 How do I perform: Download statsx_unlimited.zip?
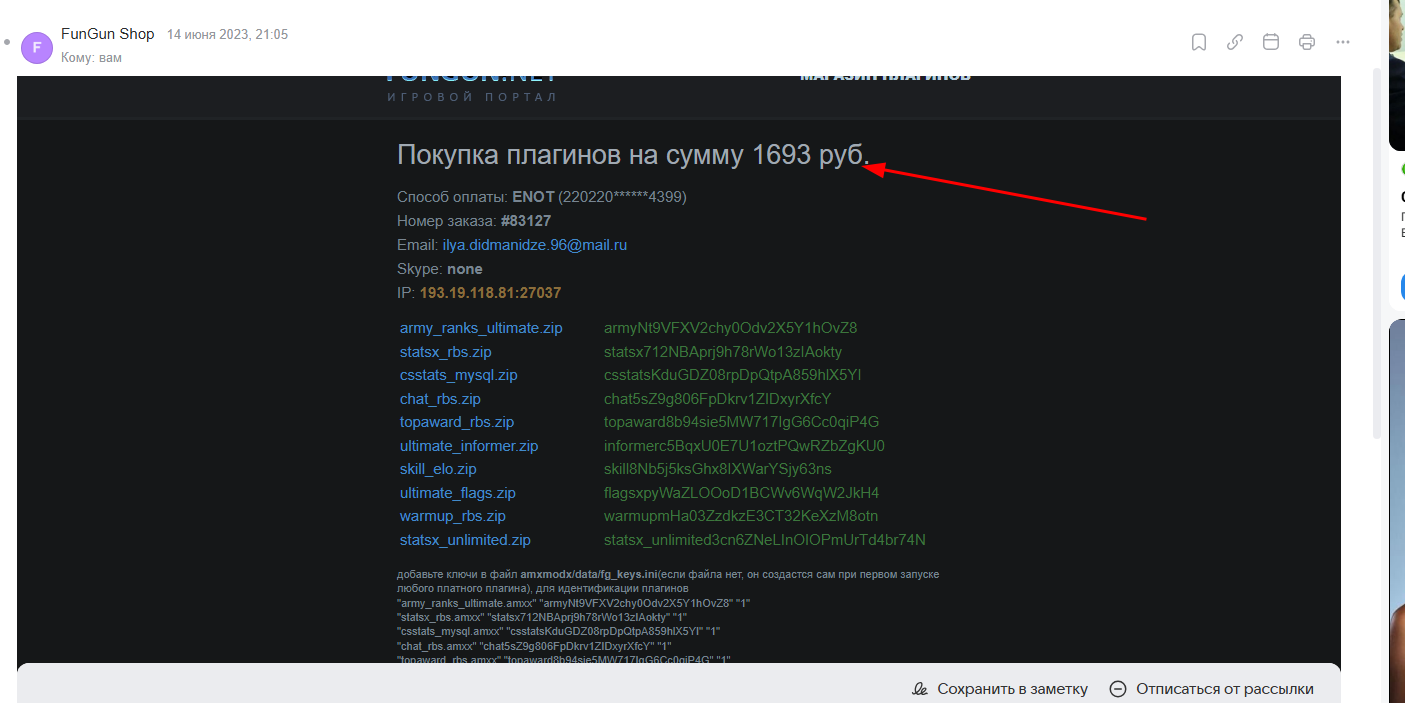tap(465, 540)
